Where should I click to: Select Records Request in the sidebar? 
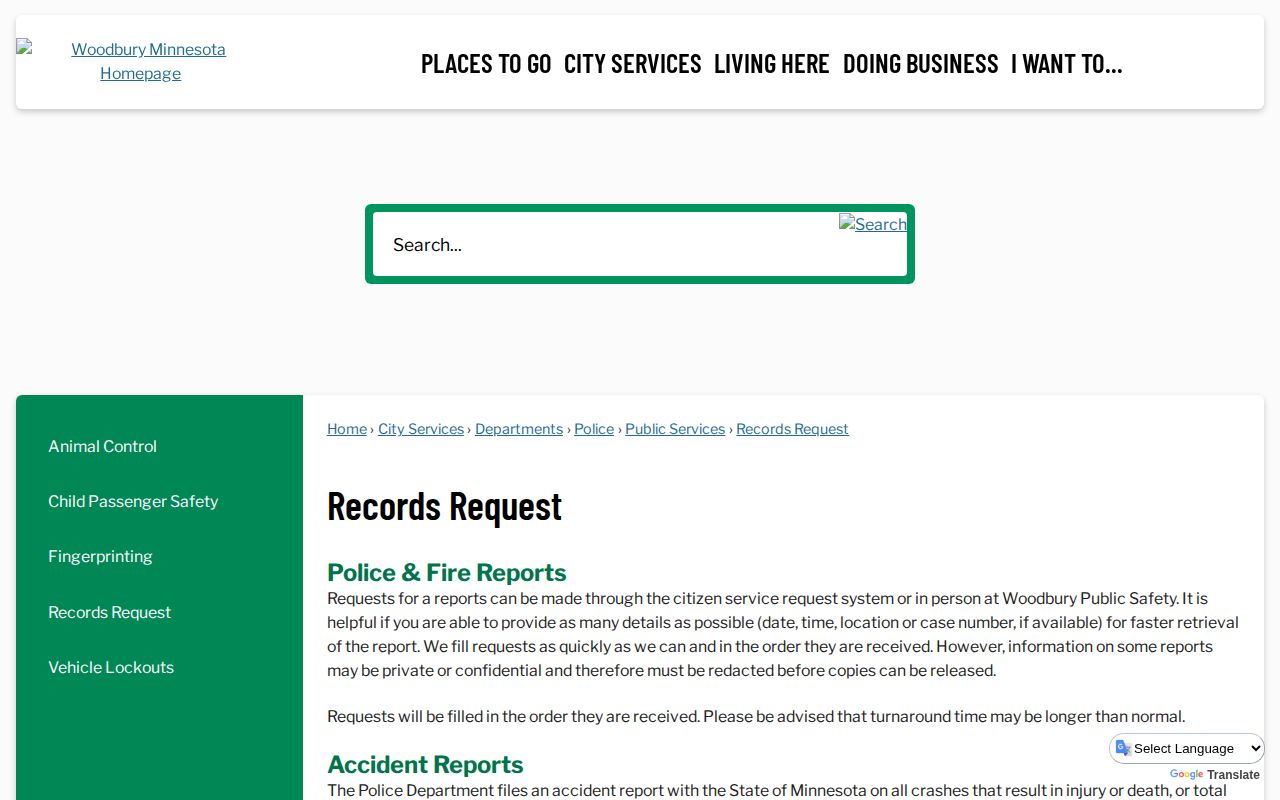click(x=109, y=612)
